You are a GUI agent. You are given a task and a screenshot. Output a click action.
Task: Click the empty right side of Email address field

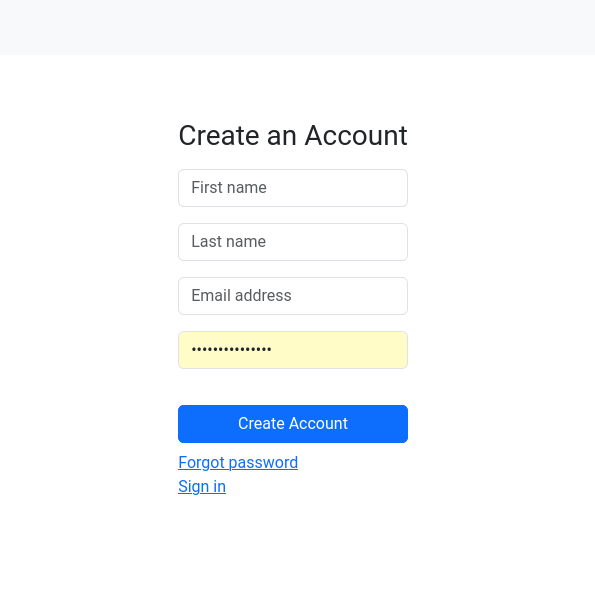(x=349, y=296)
